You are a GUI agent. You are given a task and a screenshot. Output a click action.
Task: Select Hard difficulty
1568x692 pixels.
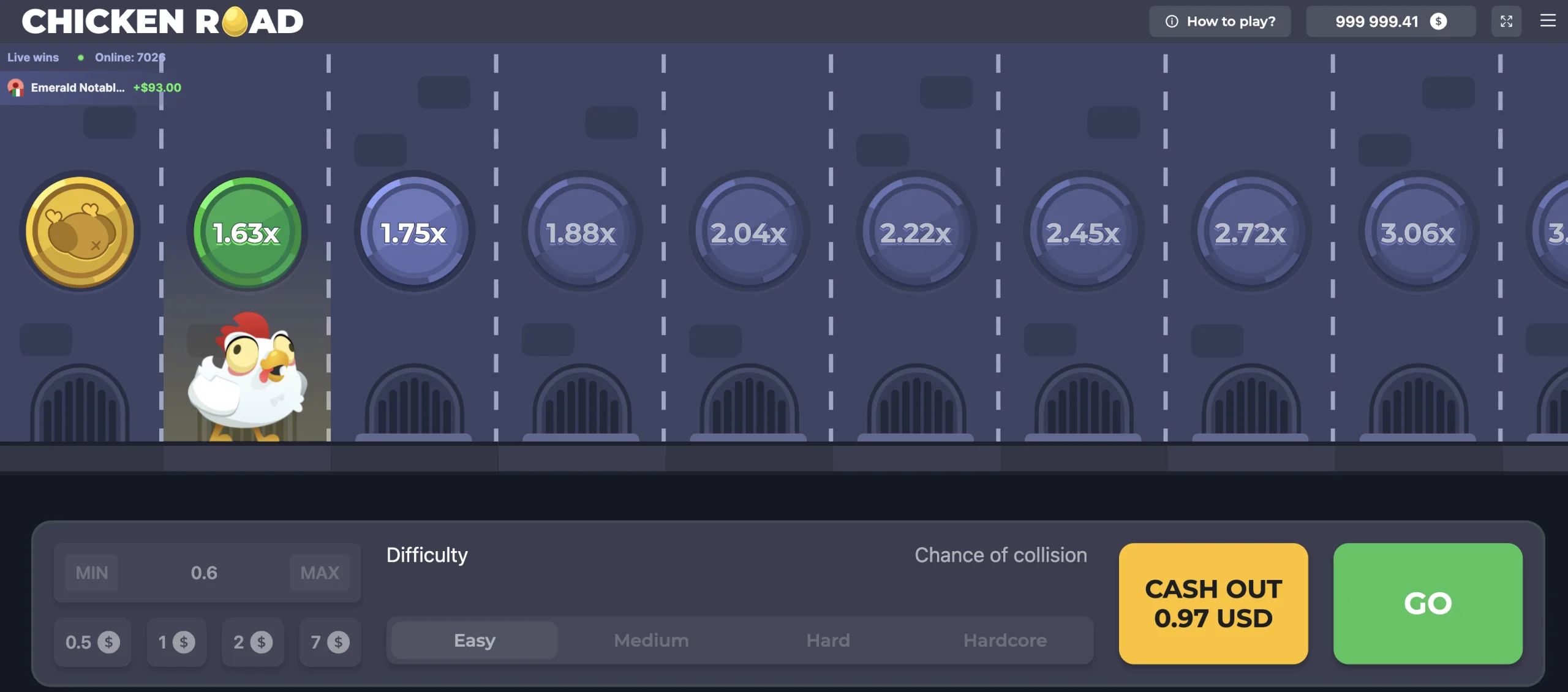[x=828, y=641]
